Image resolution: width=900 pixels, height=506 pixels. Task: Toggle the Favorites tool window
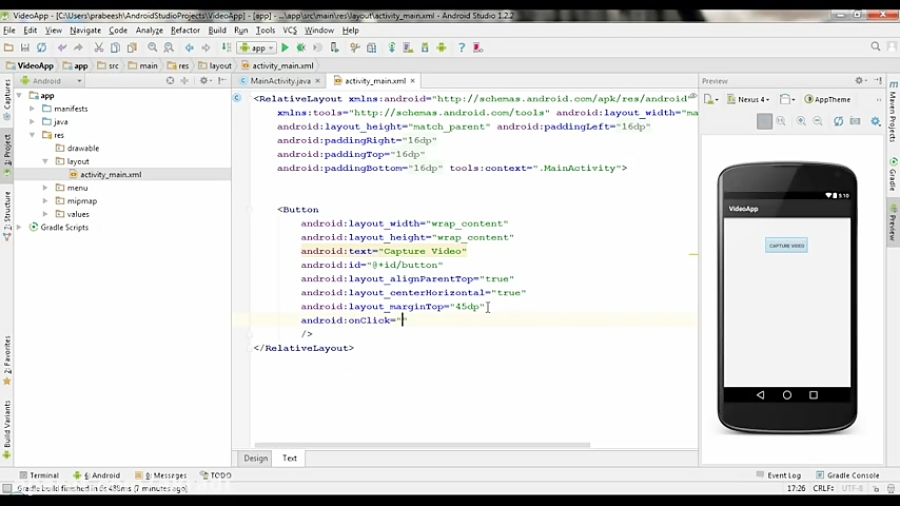pyautogui.click(x=7, y=360)
